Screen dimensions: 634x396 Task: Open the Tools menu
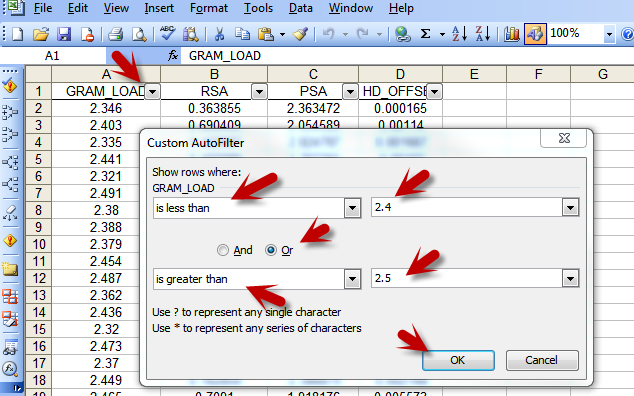point(258,8)
